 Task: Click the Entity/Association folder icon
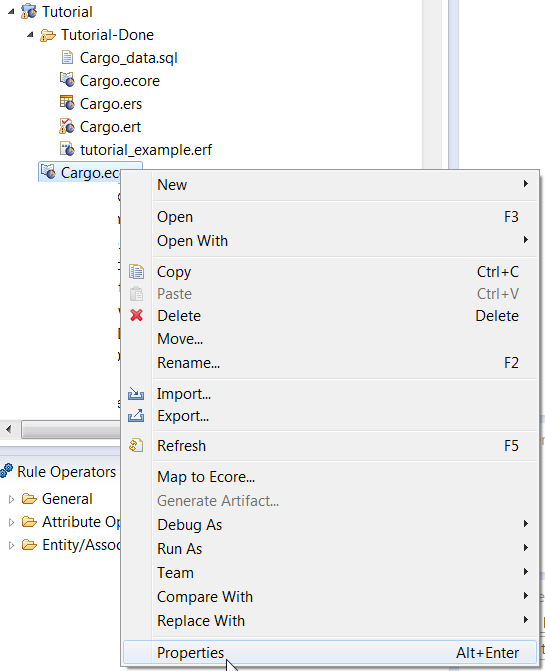click(29, 545)
